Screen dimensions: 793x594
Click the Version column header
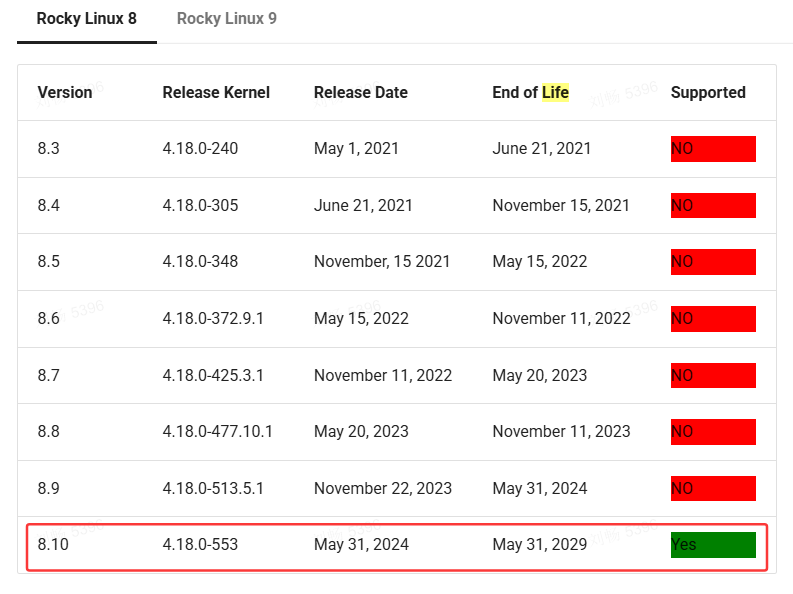click(65, 92)
